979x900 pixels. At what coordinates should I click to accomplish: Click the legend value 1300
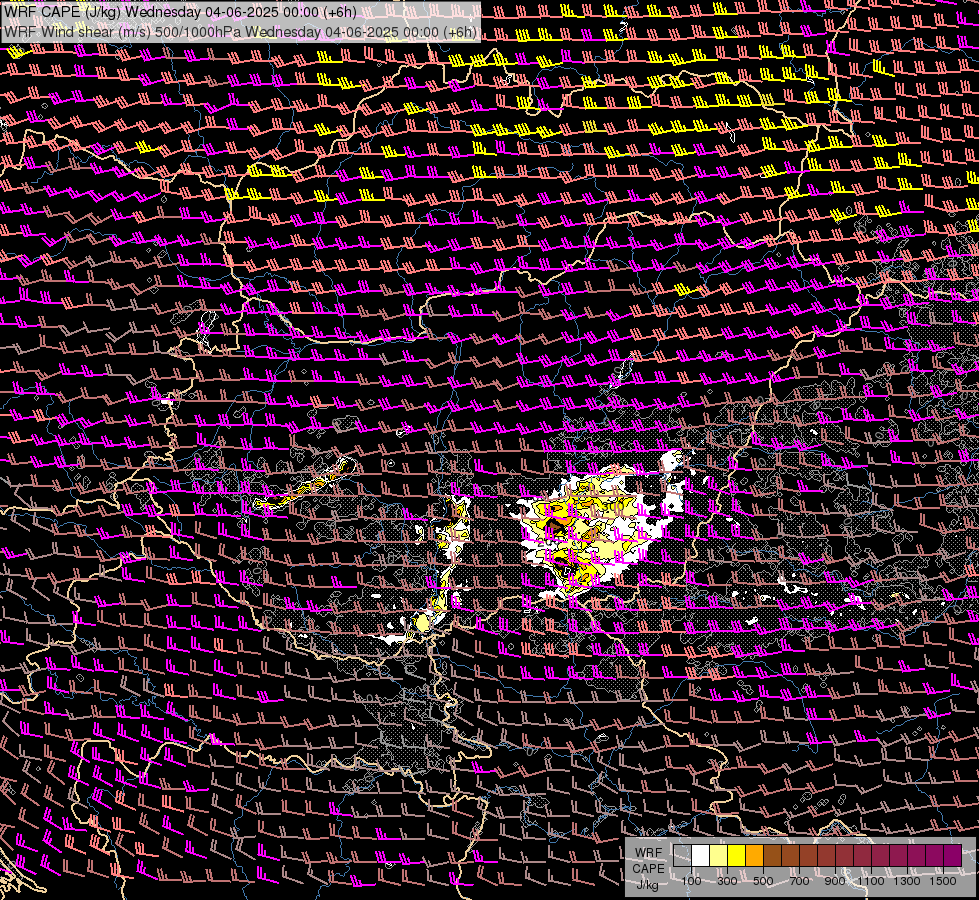point(907,881)
